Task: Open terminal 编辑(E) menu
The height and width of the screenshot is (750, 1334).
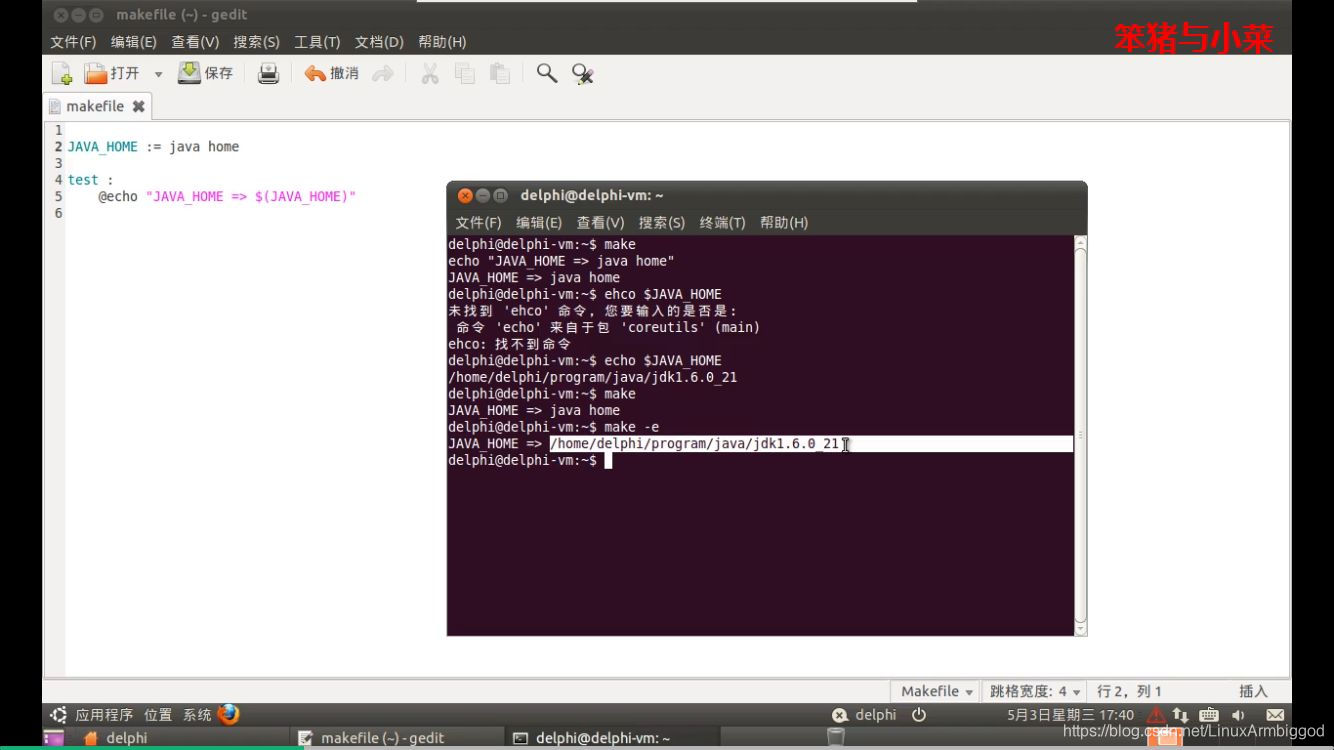Action: click(539, 222)
